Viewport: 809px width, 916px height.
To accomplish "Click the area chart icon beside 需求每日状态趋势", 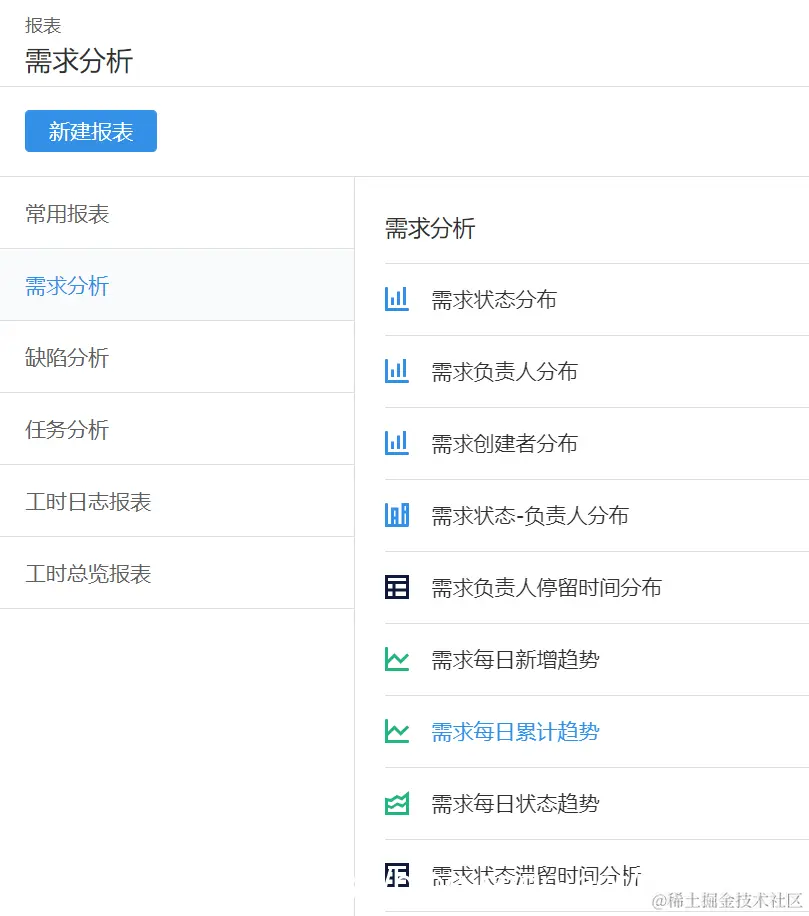I will [x=397, y=803].
